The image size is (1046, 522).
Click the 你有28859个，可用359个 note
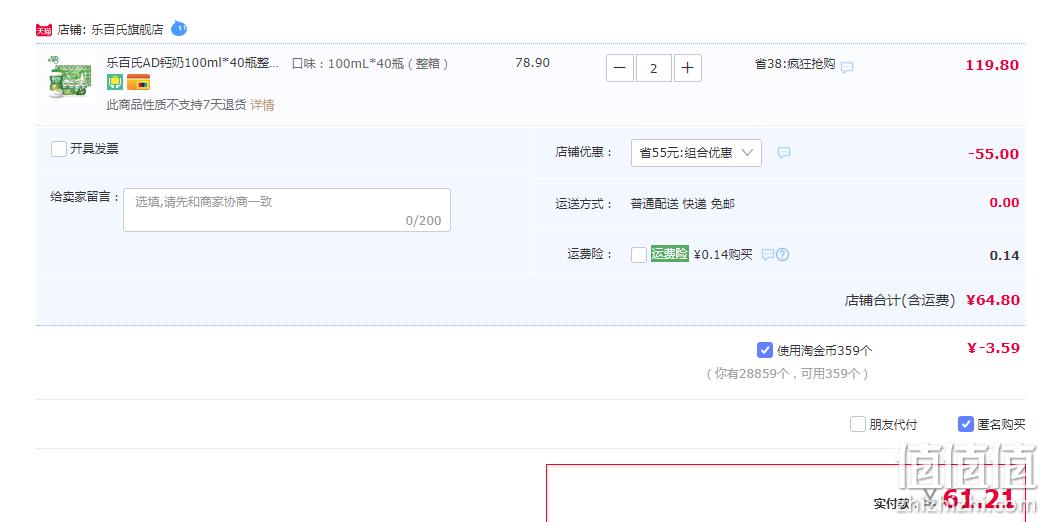pos(787,374)
